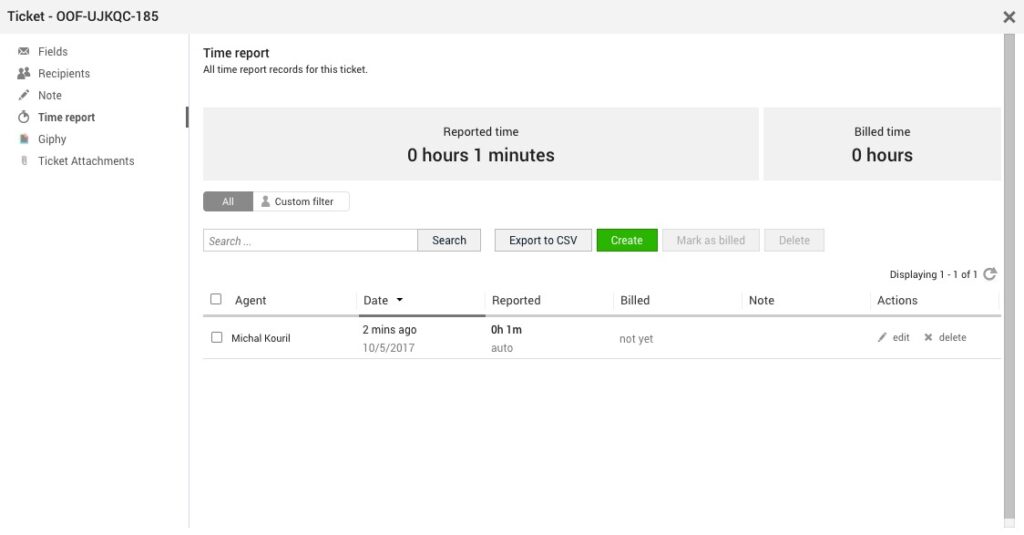
Task: Click the paperclip icon for Ticket Attachments
Action: click(24, 161)
